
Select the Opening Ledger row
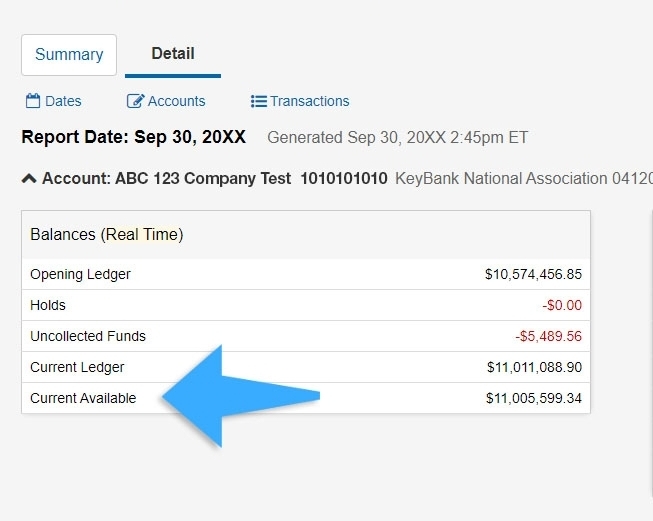tap(306, 274)
